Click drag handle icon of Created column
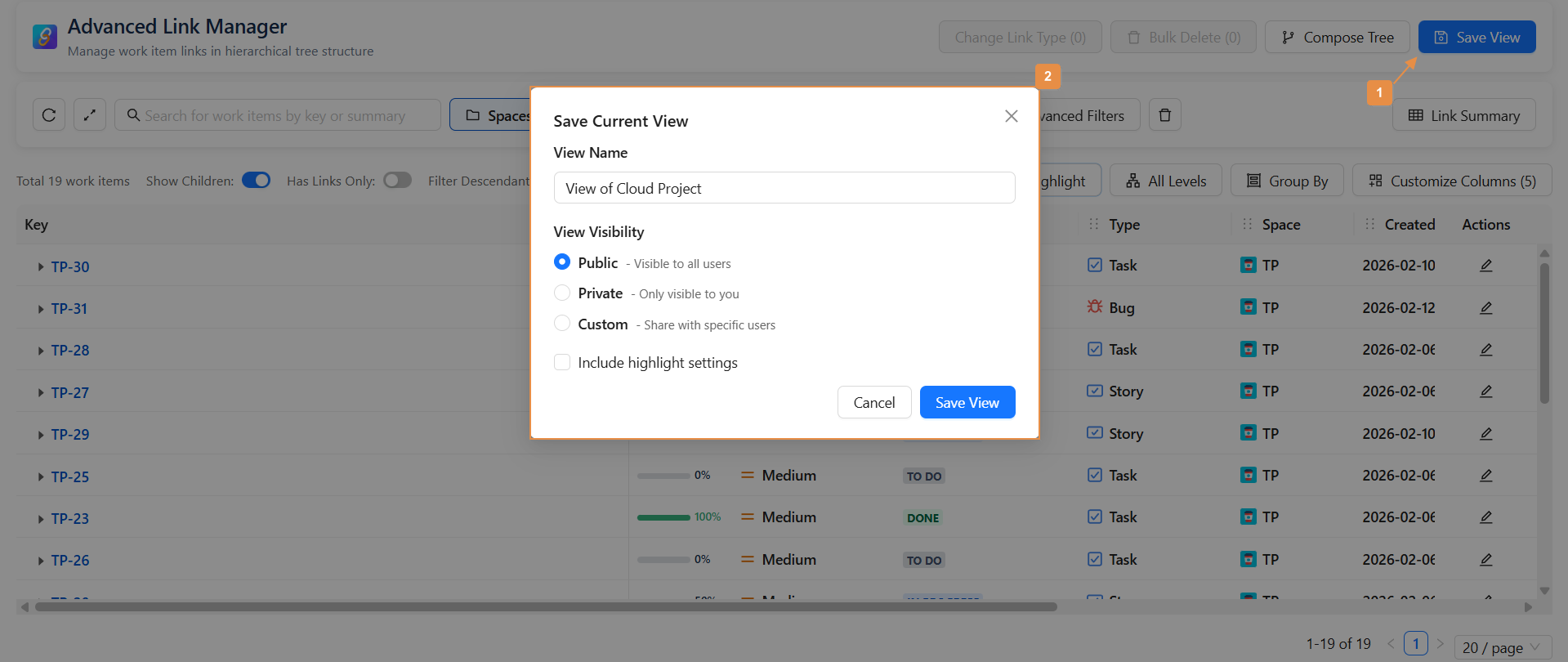This screenshot has height=662, width=1568. 1370,224
